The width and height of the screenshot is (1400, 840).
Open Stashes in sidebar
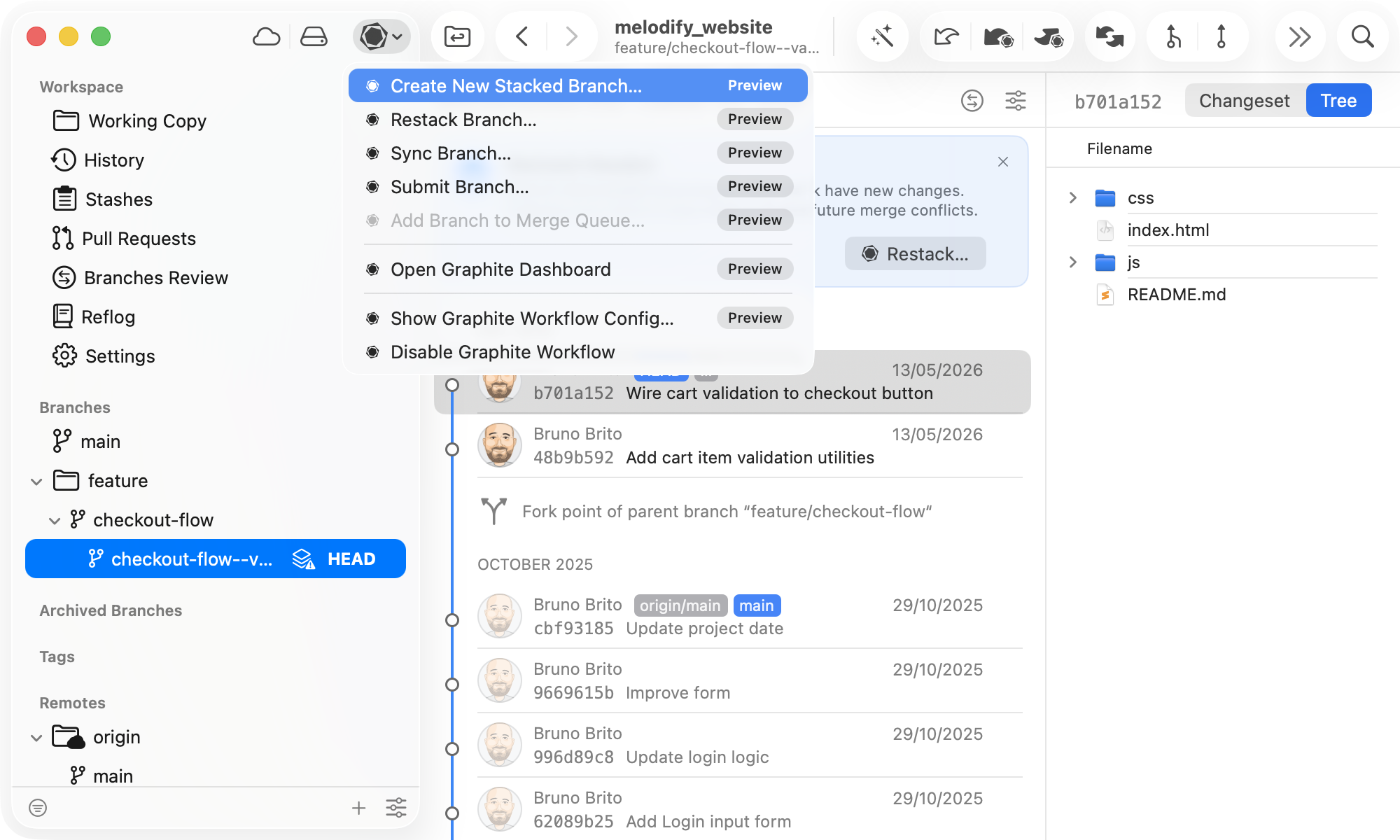(x=215, y=199)
